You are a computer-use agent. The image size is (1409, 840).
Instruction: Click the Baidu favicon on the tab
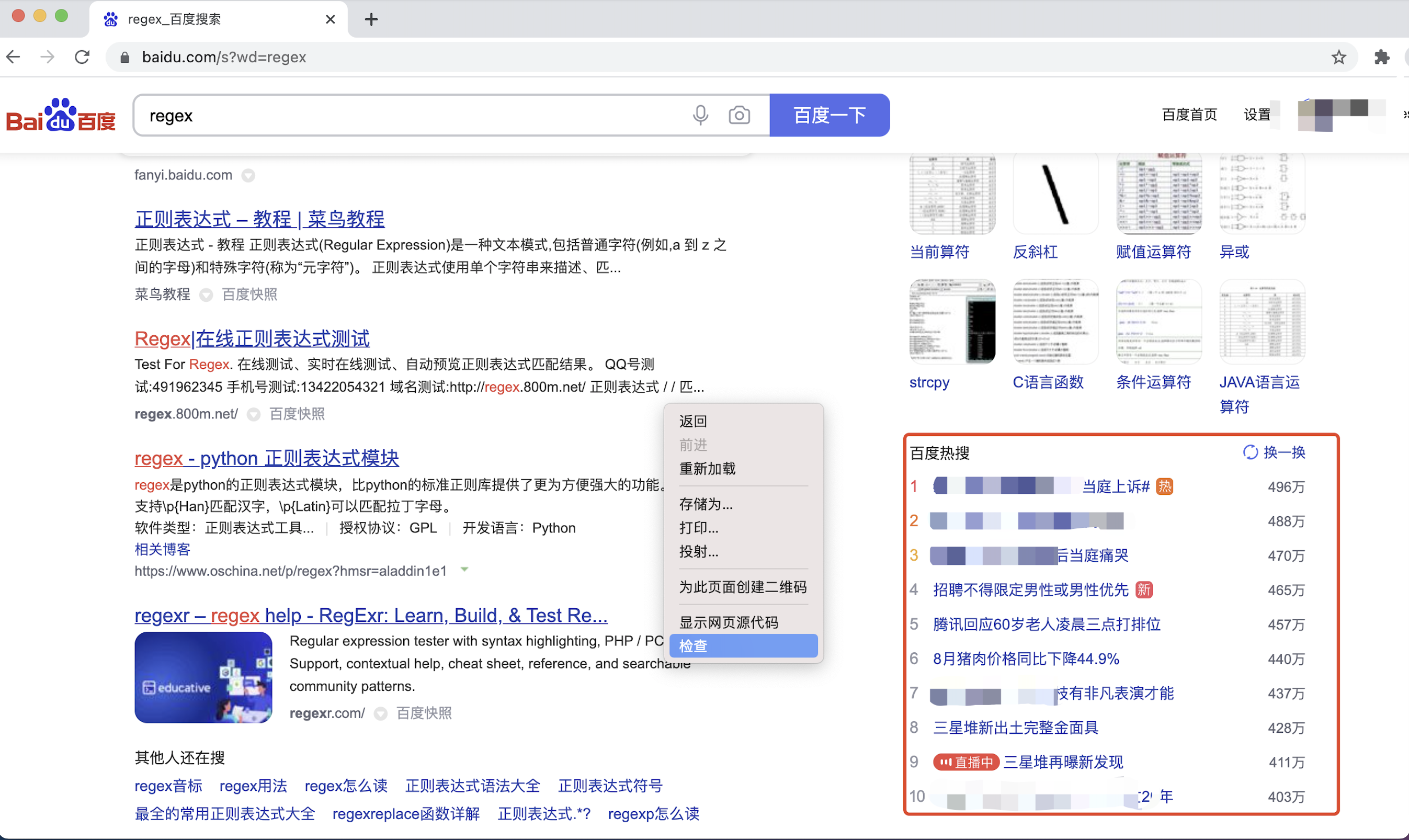(111, 19)
